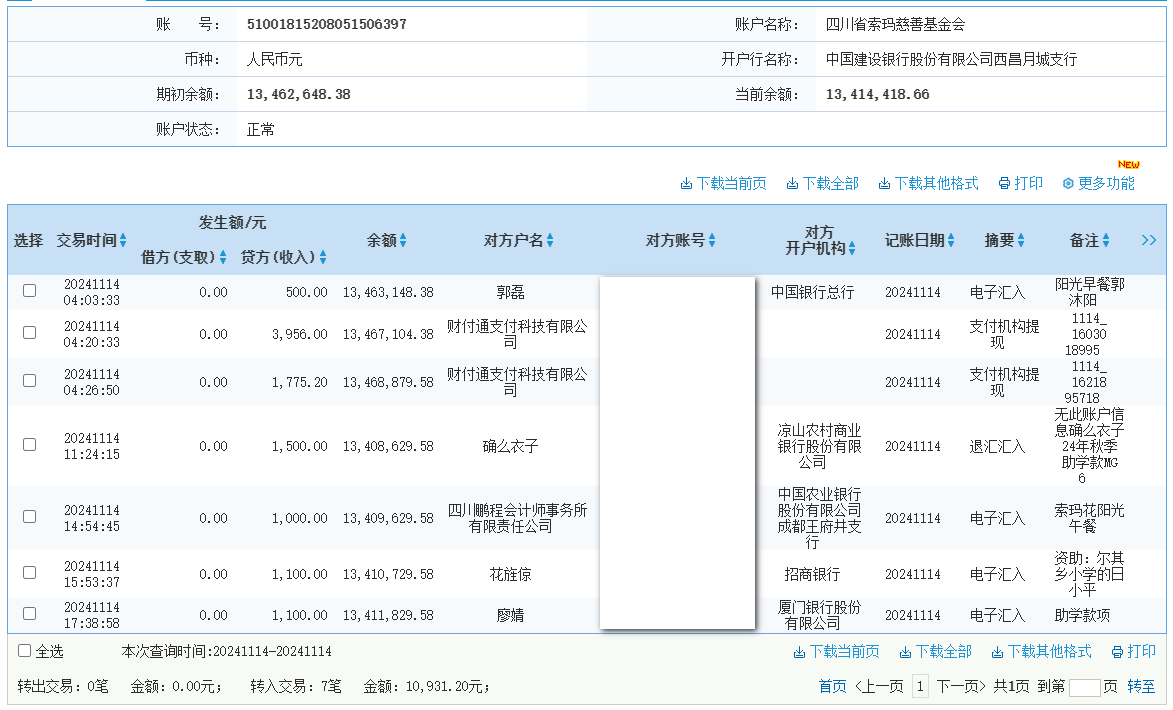
Task: Expand more columns with double chevron
Action: coord(1149,240)
